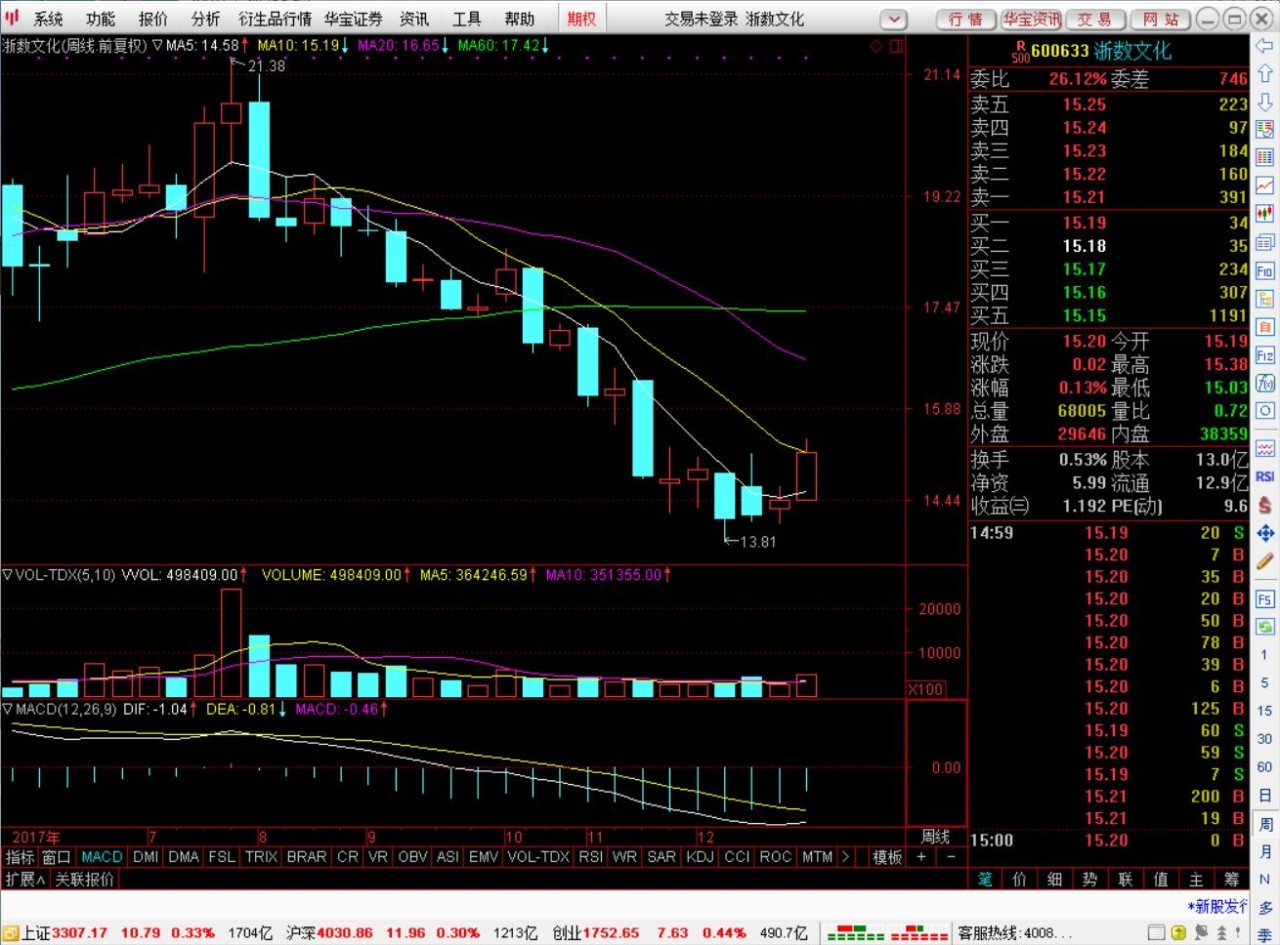This screenshot has height=945, width=1280.
Task: Click the 周线 period selector label
Action: [x=935, y=836]
